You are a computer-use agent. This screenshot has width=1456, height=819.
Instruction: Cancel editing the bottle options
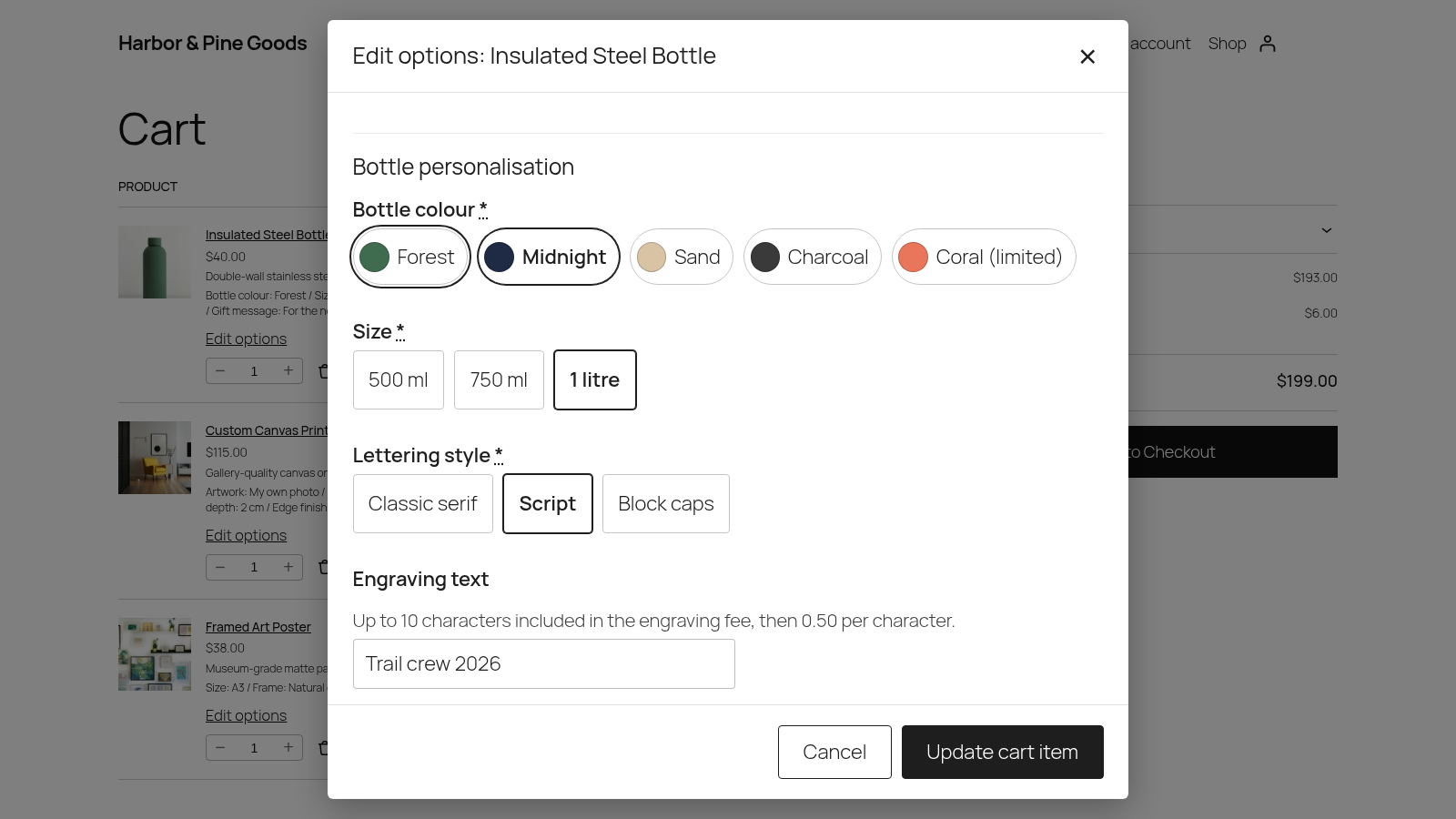point(834,752)
